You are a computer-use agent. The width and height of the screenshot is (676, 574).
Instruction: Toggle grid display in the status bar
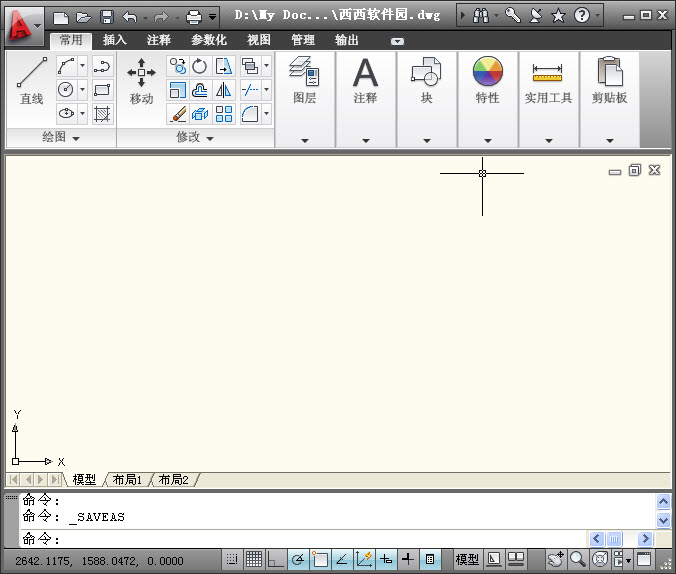click(254, 560)
